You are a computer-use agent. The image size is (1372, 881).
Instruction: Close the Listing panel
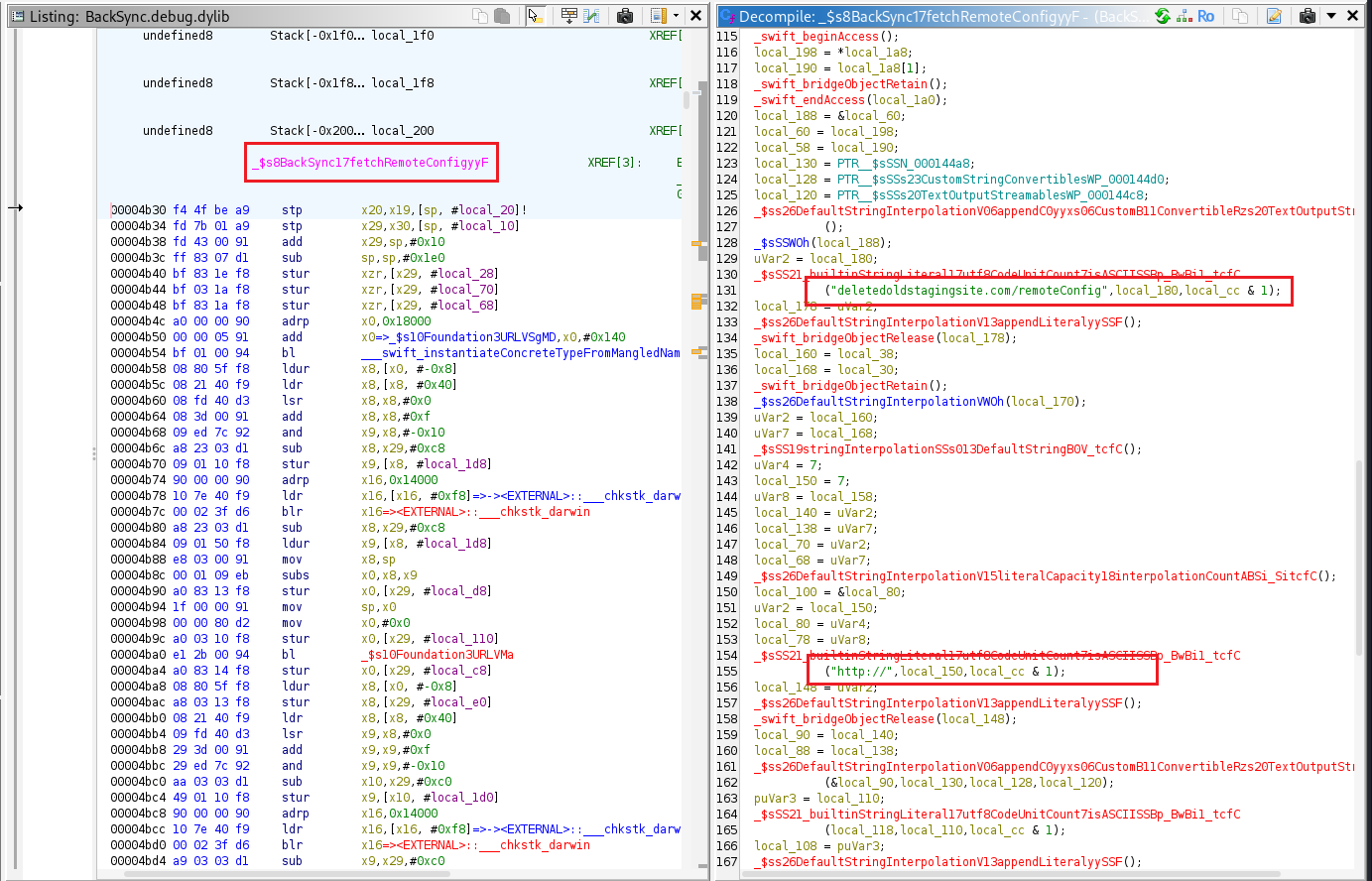coord(696,16)
